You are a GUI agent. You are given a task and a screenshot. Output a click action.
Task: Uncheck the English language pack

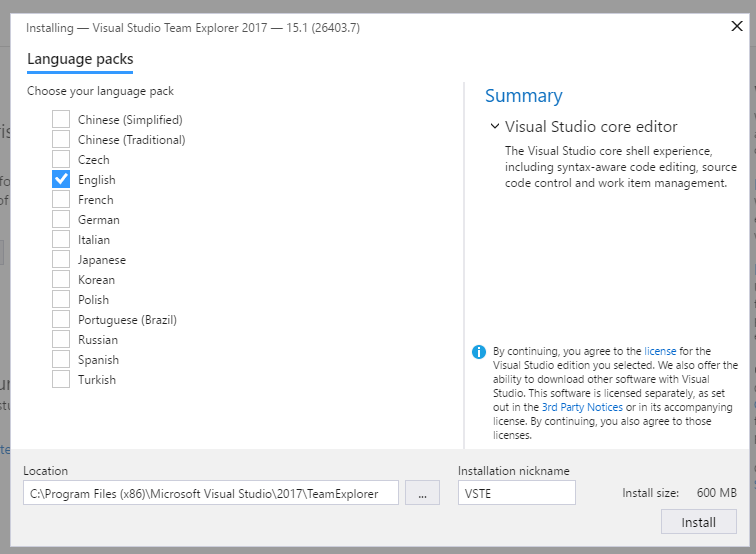point(61,179)
